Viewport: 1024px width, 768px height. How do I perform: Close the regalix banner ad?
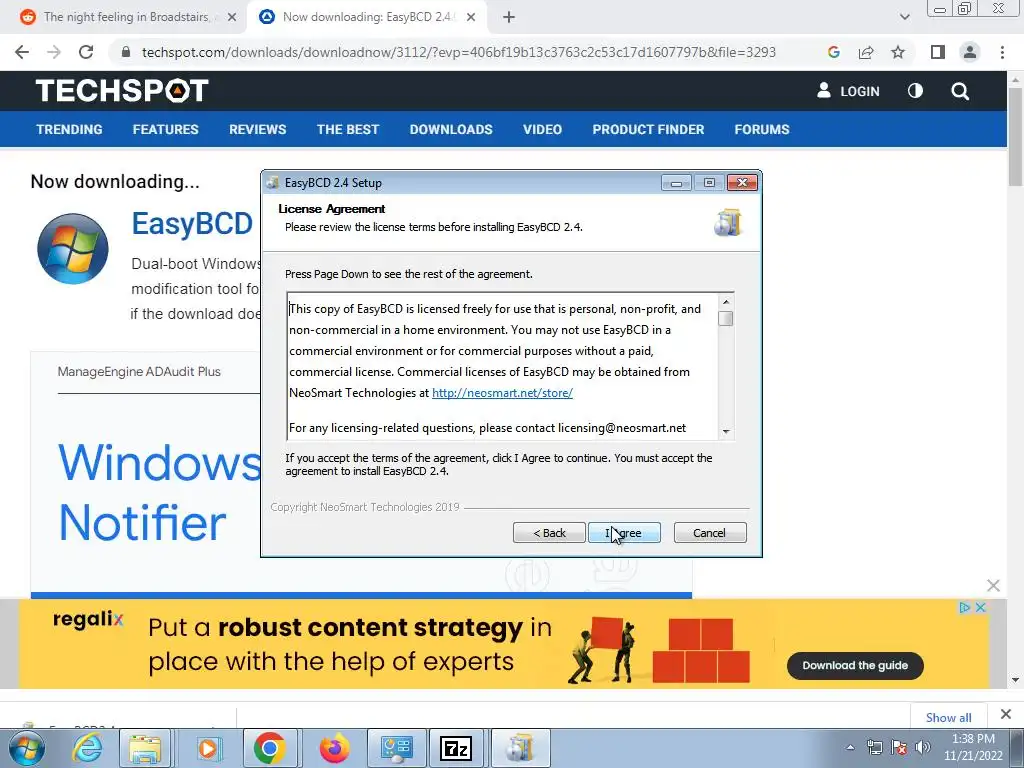click(x=980, y=607)
